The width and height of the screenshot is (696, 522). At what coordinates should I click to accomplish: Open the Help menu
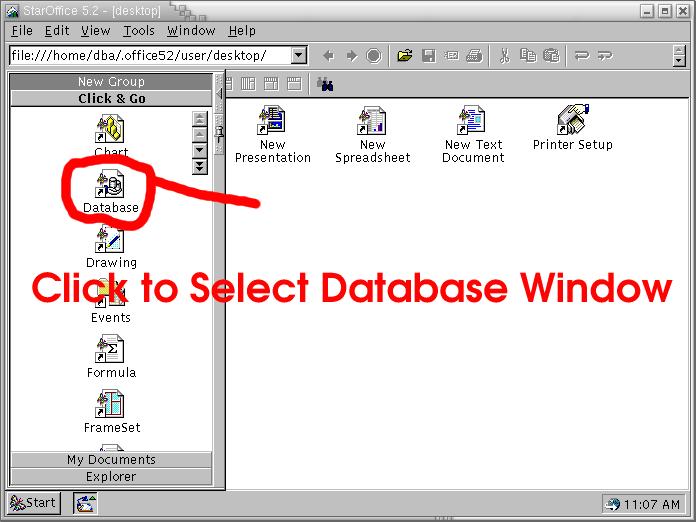[242, 31]
